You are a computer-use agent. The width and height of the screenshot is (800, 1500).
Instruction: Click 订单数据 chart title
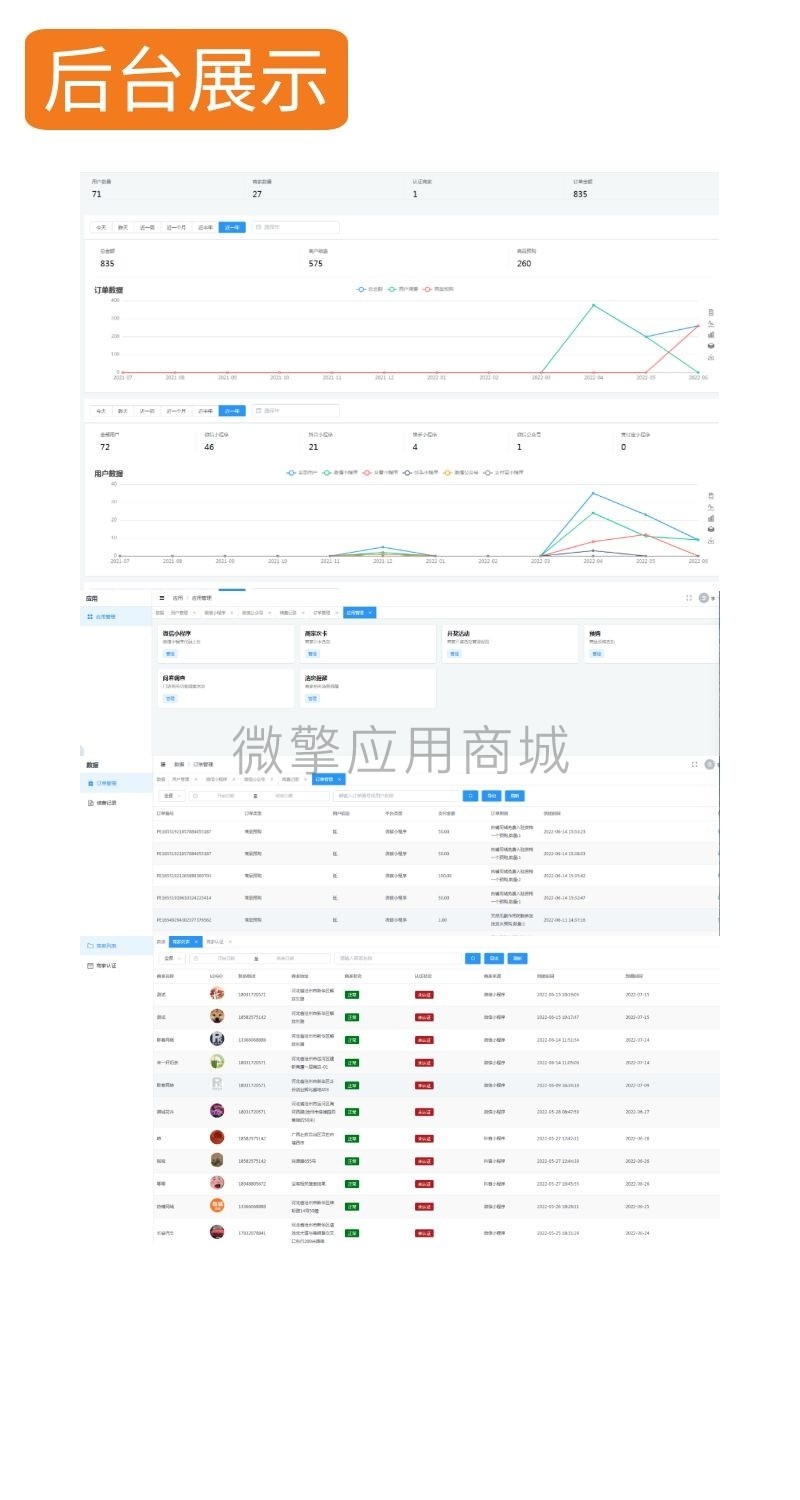point(109,291)
